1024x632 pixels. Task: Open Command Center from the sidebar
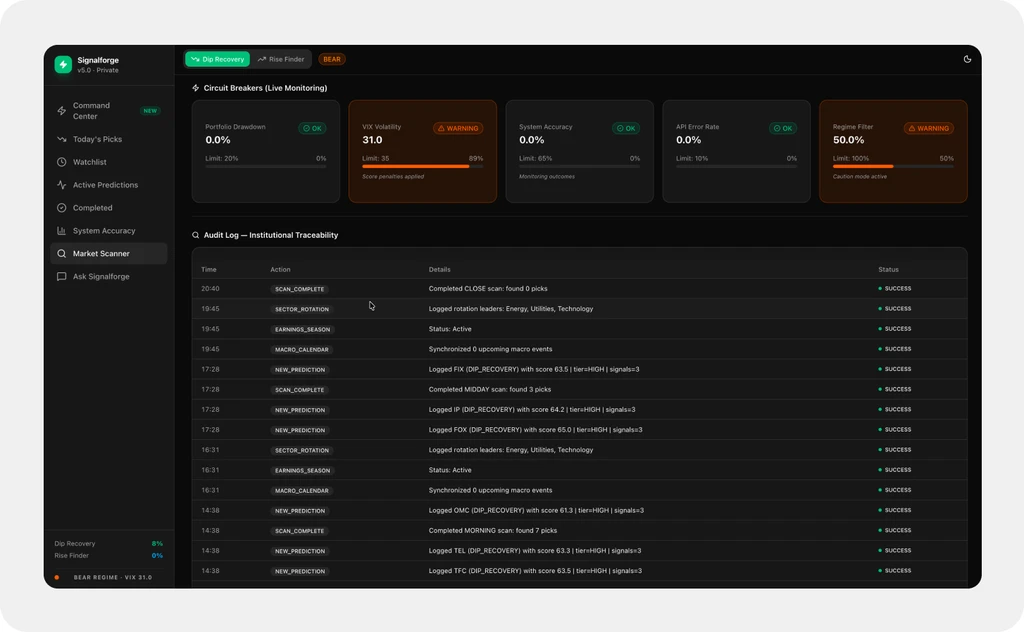108,111
